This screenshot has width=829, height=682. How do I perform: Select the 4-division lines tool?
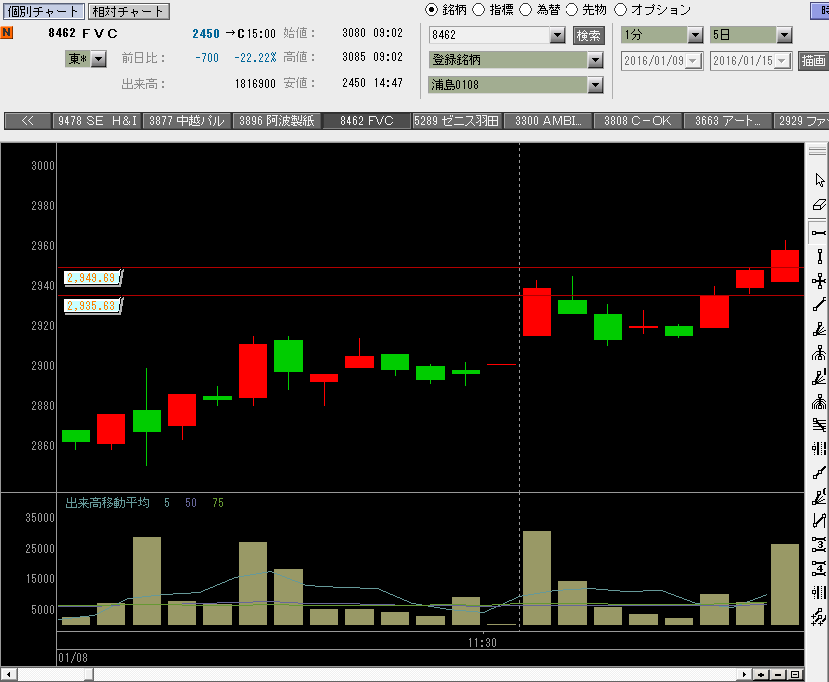coord(819,569)
